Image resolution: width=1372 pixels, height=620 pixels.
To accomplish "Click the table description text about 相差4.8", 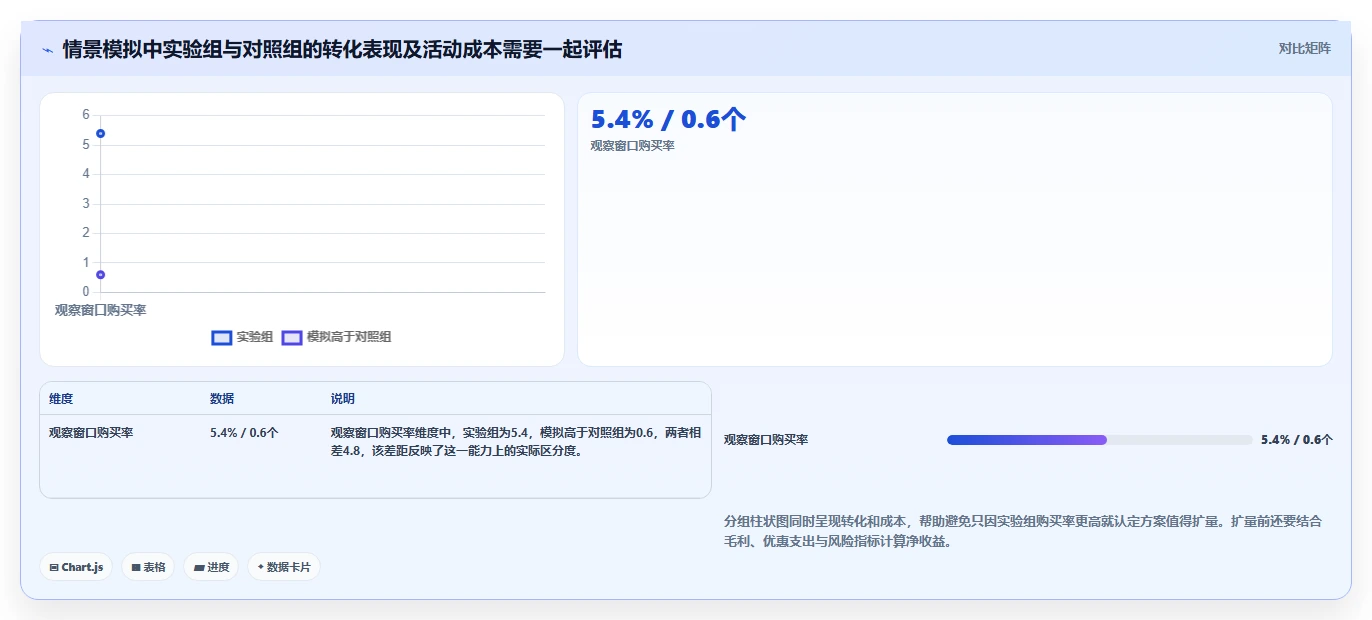I will coord(516,442).
